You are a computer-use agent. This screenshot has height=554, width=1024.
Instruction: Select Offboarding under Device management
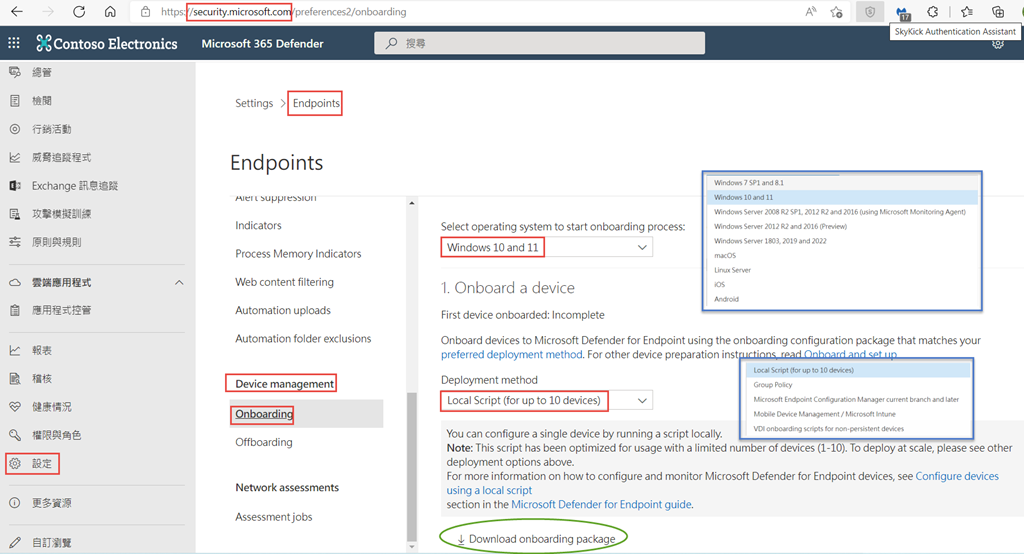tap(264, 442)
